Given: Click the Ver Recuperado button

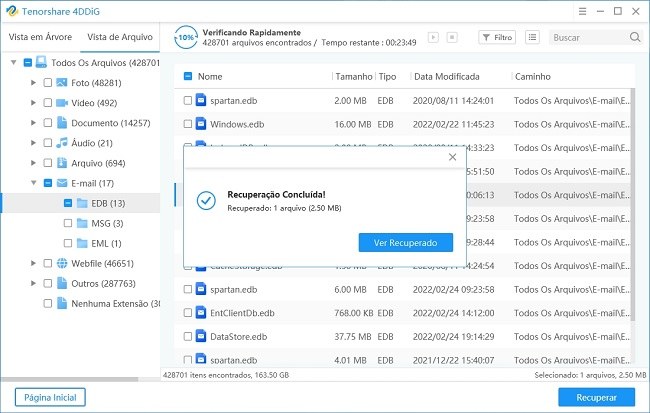Looking at the screenshot, I should pos(405,243).
